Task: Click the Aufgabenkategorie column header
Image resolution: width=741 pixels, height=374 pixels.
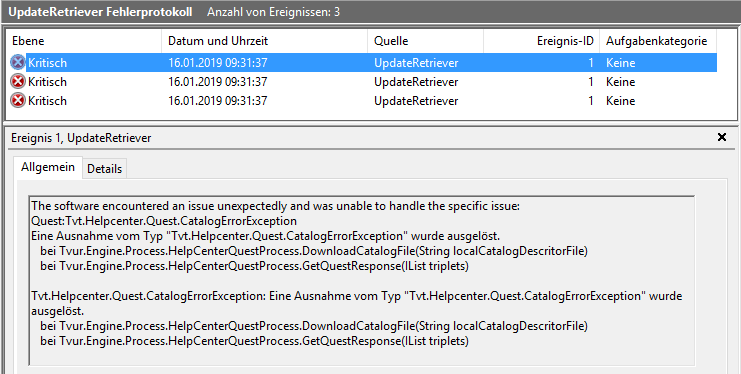Action: click(x=658, y=41)
